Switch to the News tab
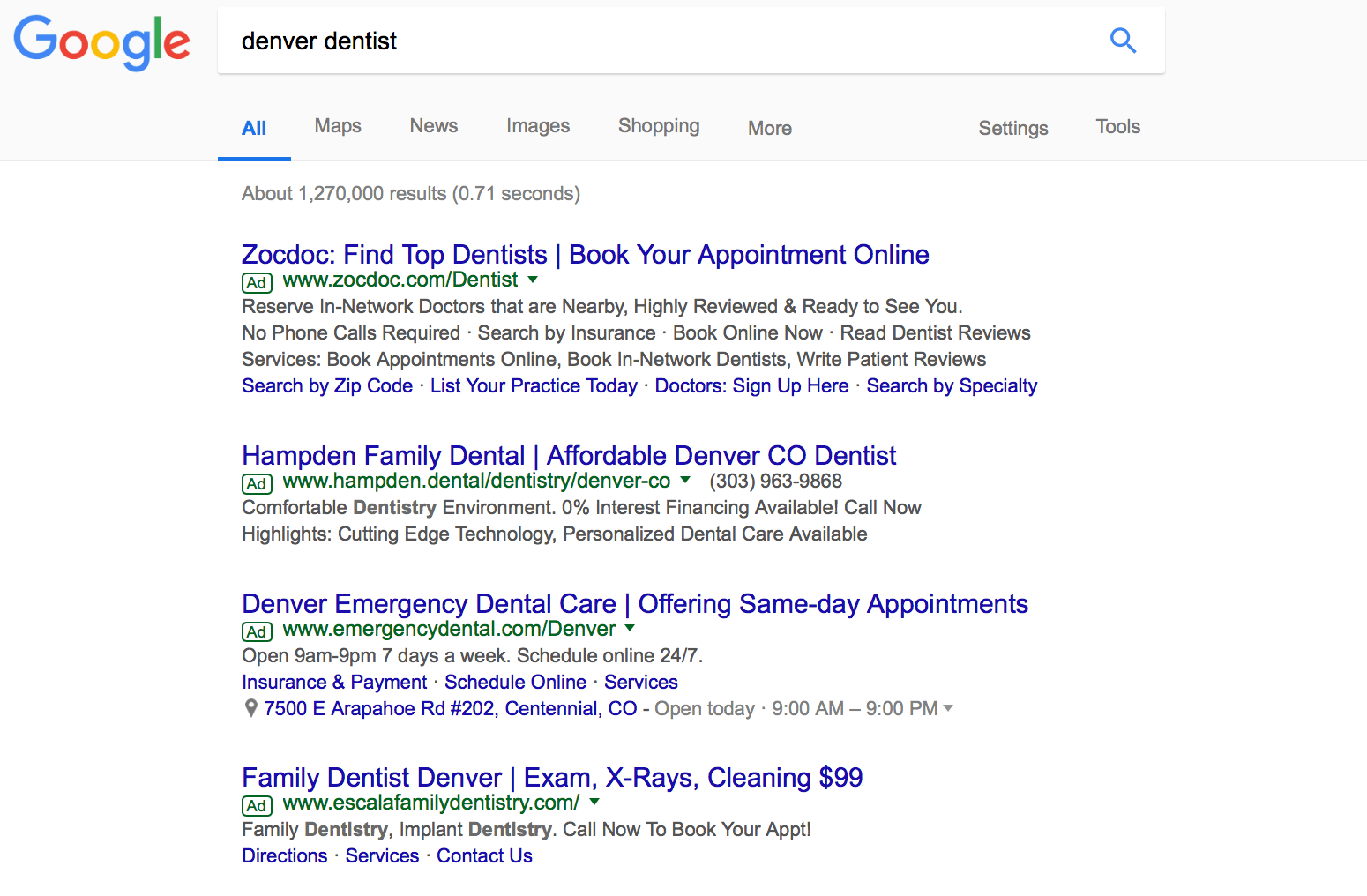 (x=434, y=126)
